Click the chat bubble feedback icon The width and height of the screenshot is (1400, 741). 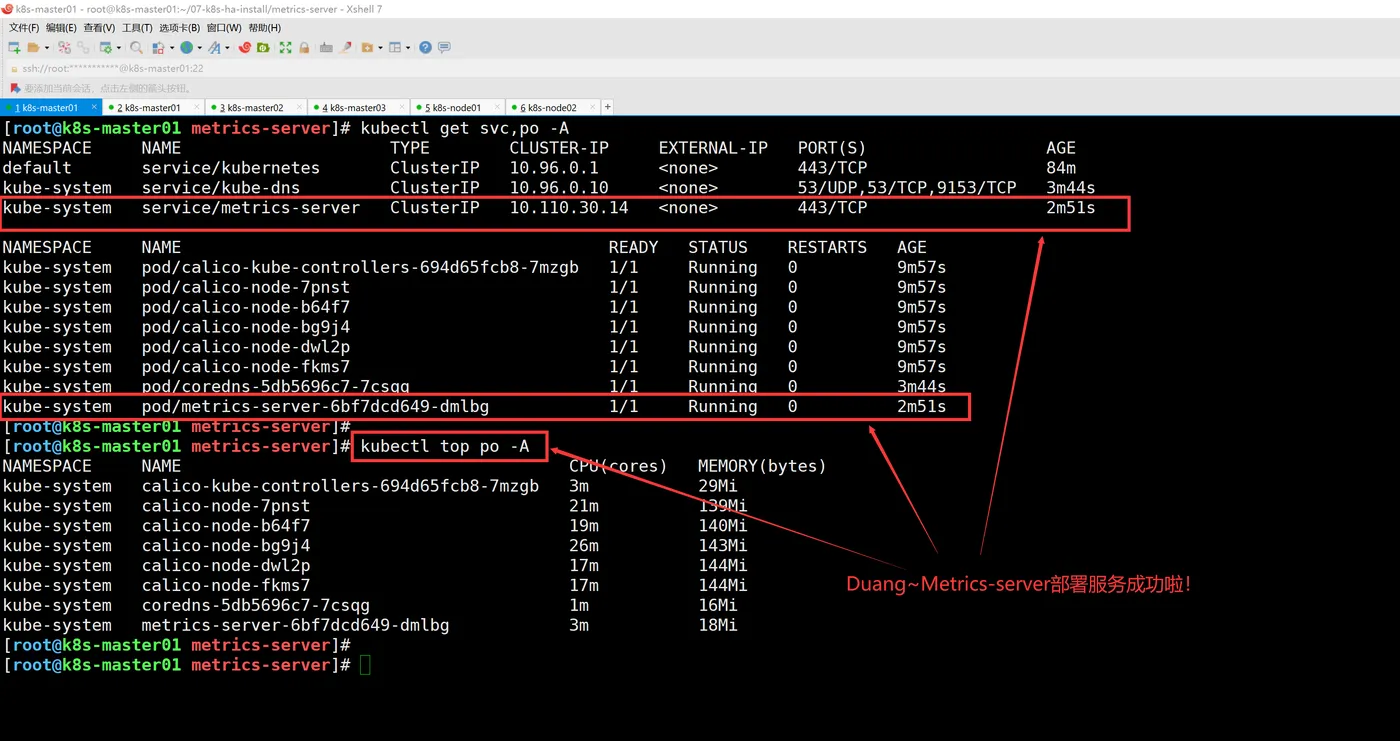click(x=444, y=48)
